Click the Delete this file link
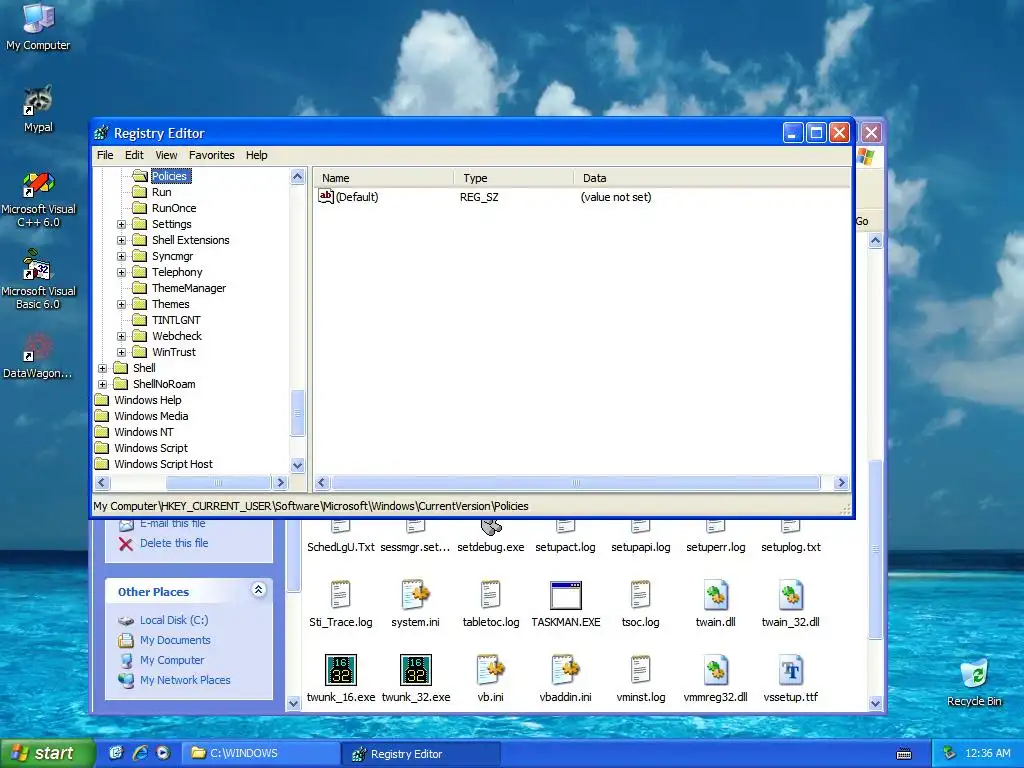 pyautogui.click(x=174, y=543)
